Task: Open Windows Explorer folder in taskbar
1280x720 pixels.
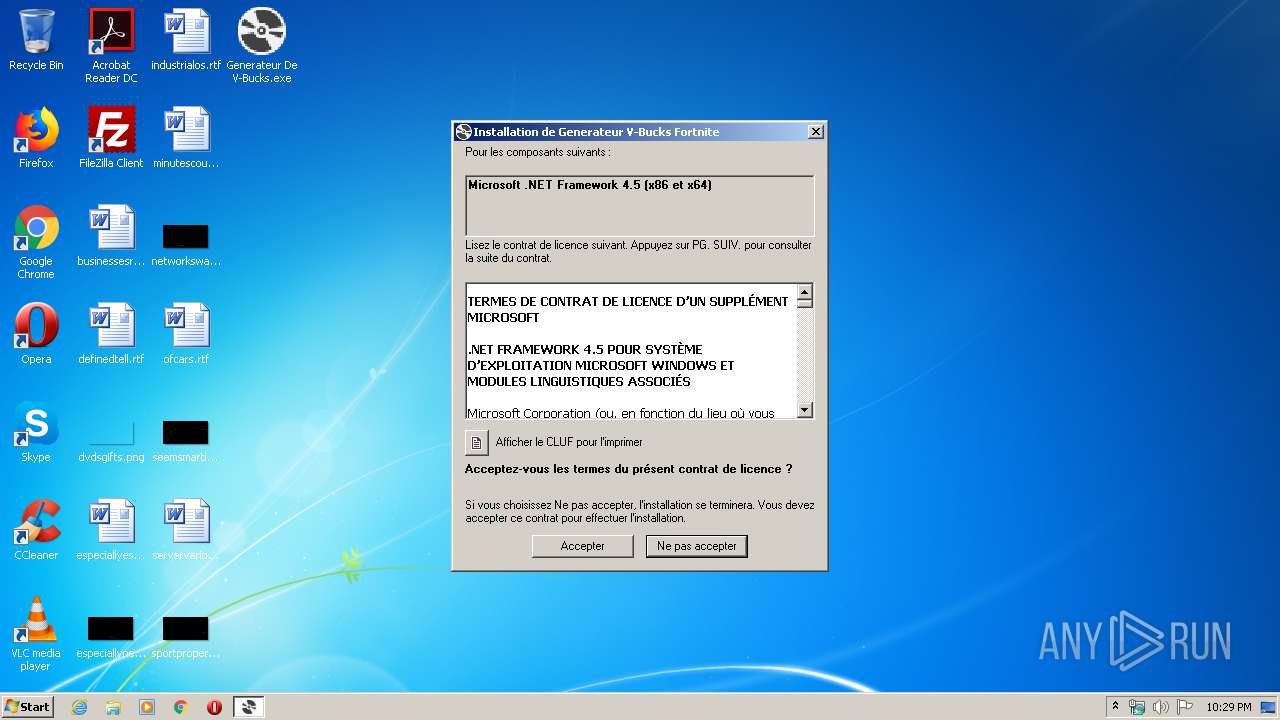Action: click(x=113, y=707)
